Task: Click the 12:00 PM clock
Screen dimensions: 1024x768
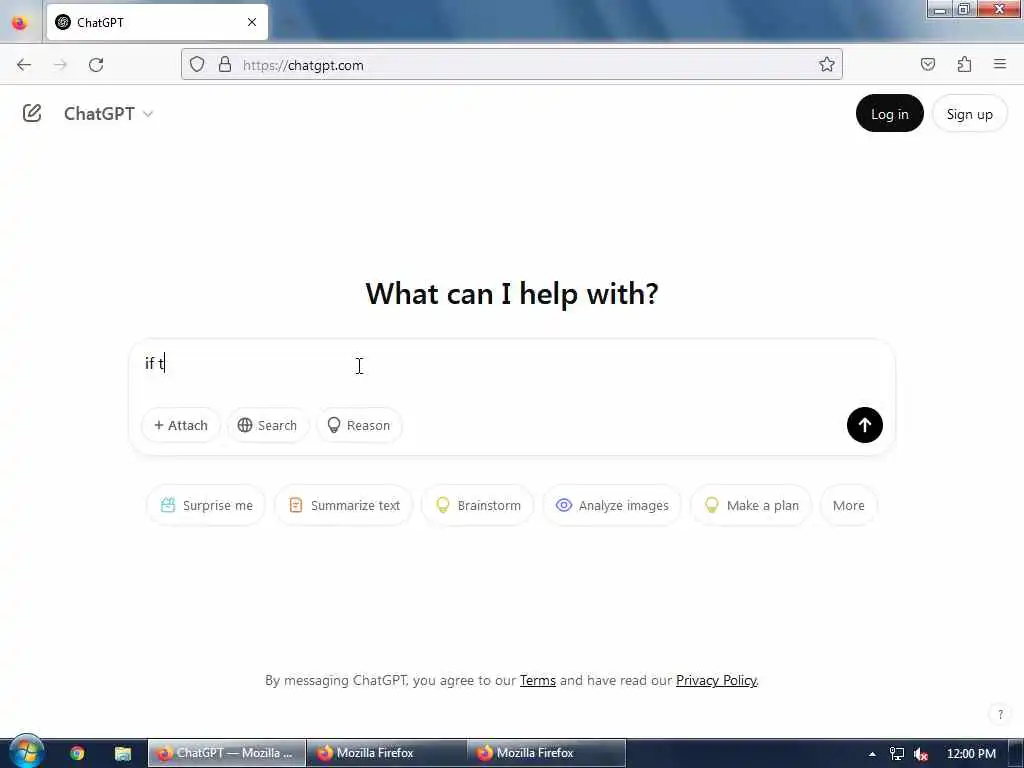Action: (x=971, y=754)
